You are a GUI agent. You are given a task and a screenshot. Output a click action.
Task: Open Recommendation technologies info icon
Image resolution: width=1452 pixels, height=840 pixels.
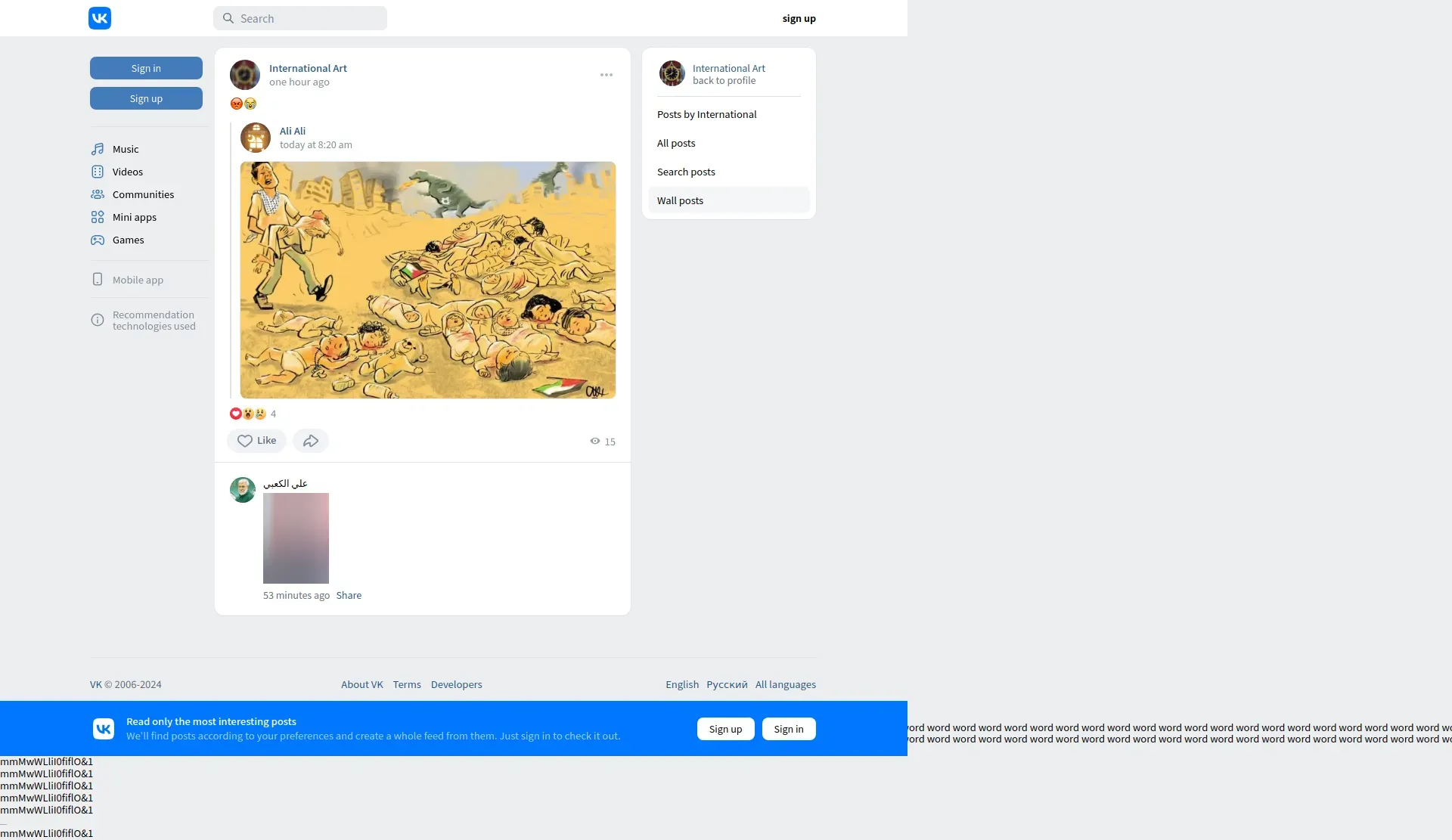tap(98, 320)
